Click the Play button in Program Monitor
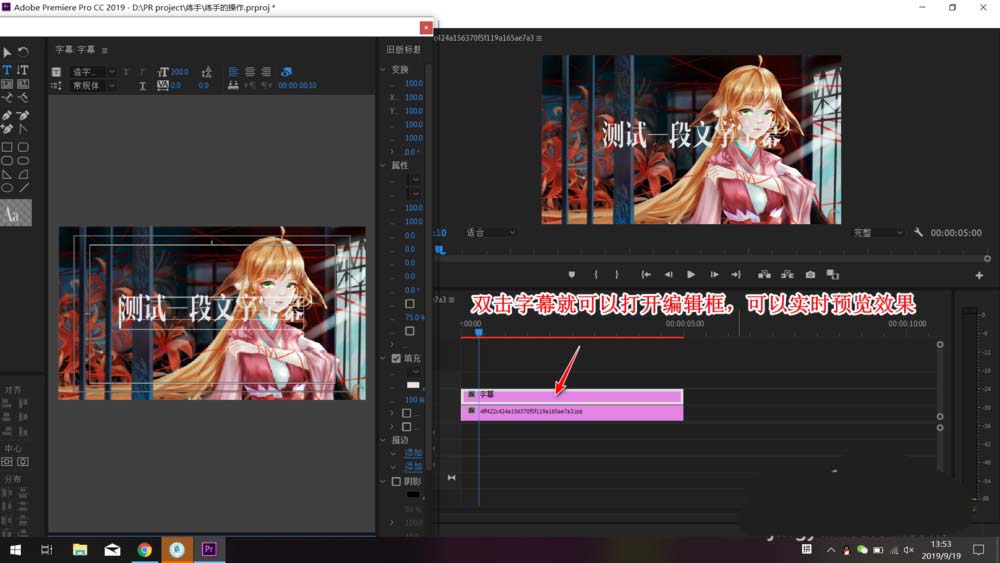Screen dimensions: 1000x563 point(691,274)
